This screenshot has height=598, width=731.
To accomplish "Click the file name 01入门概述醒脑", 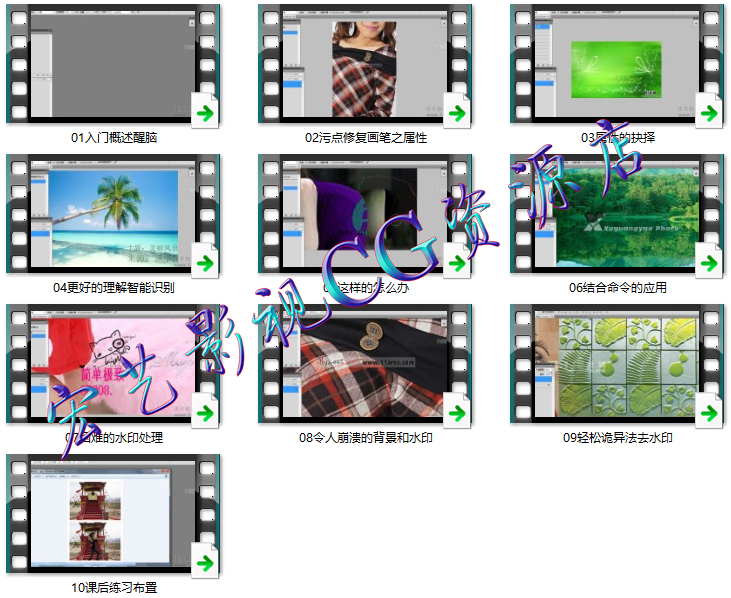I will (114, 137).
